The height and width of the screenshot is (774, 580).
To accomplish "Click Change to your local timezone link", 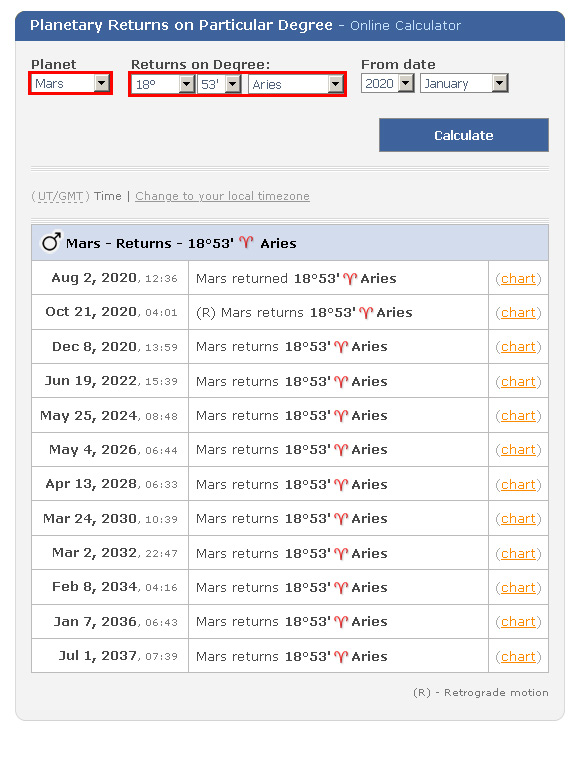I will [x=222, y=196].
